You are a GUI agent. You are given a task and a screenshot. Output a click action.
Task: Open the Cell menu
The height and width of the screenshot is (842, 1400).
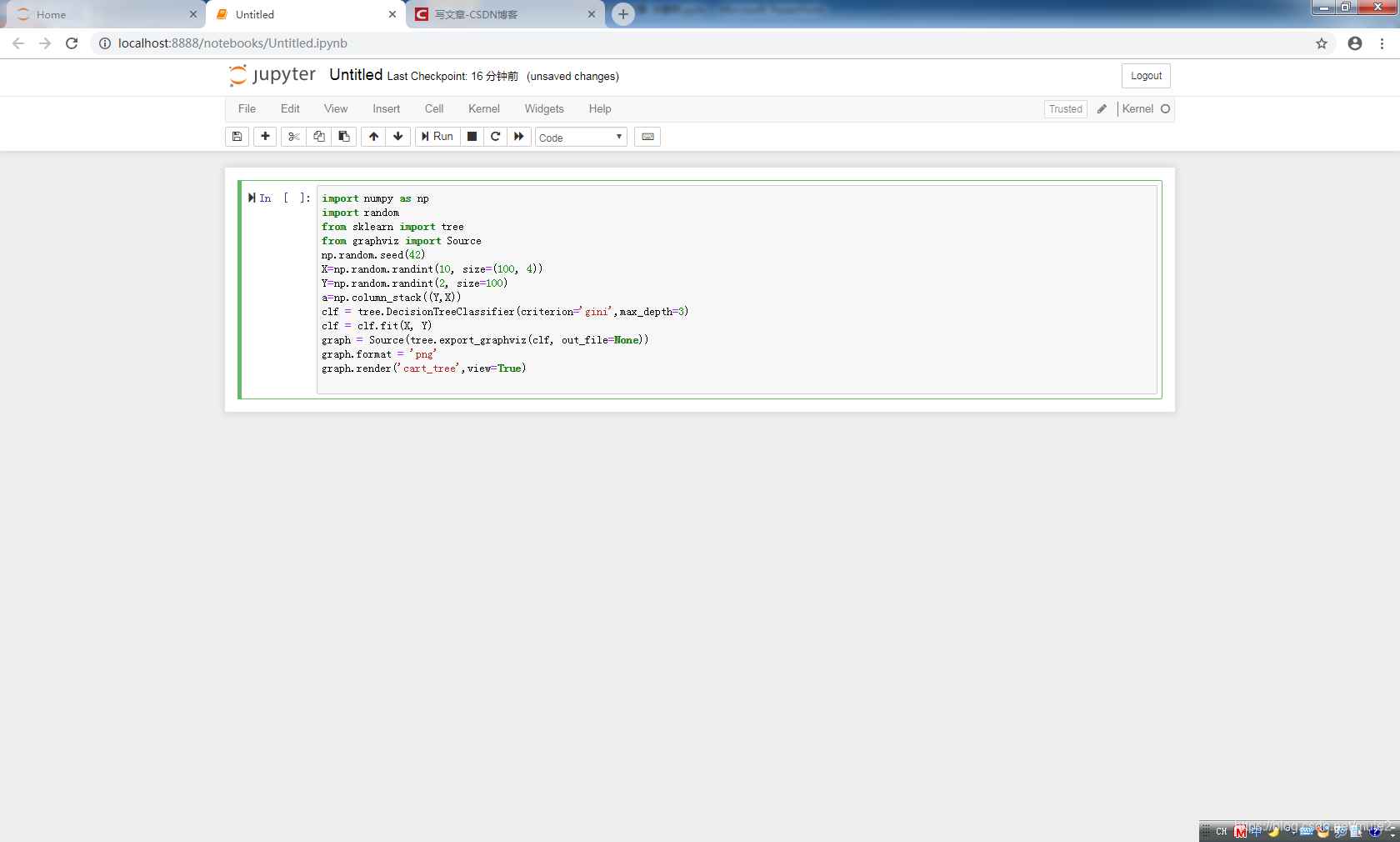434,109
